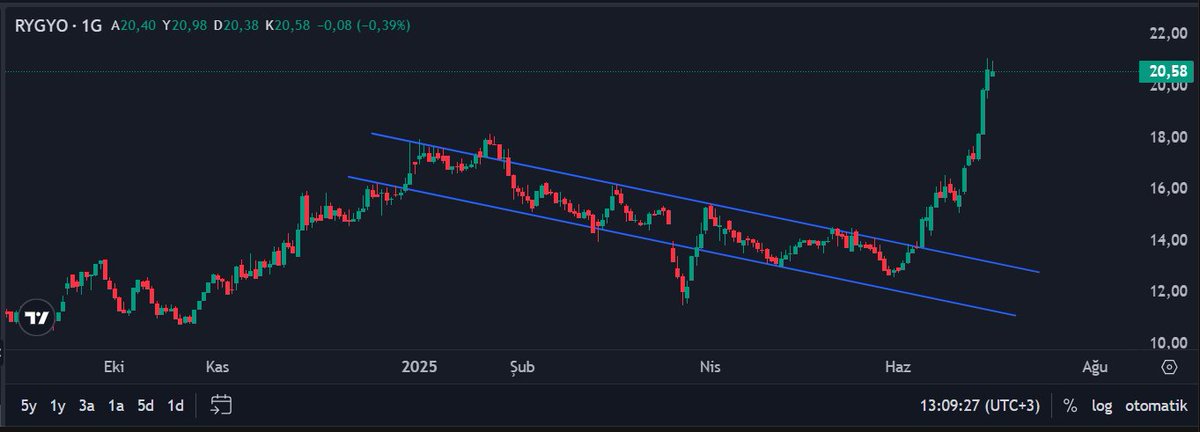Viewport: 1200px width, 432px height.
Task: Click the 22,00 price axis label
Action: click(1167, 34)
